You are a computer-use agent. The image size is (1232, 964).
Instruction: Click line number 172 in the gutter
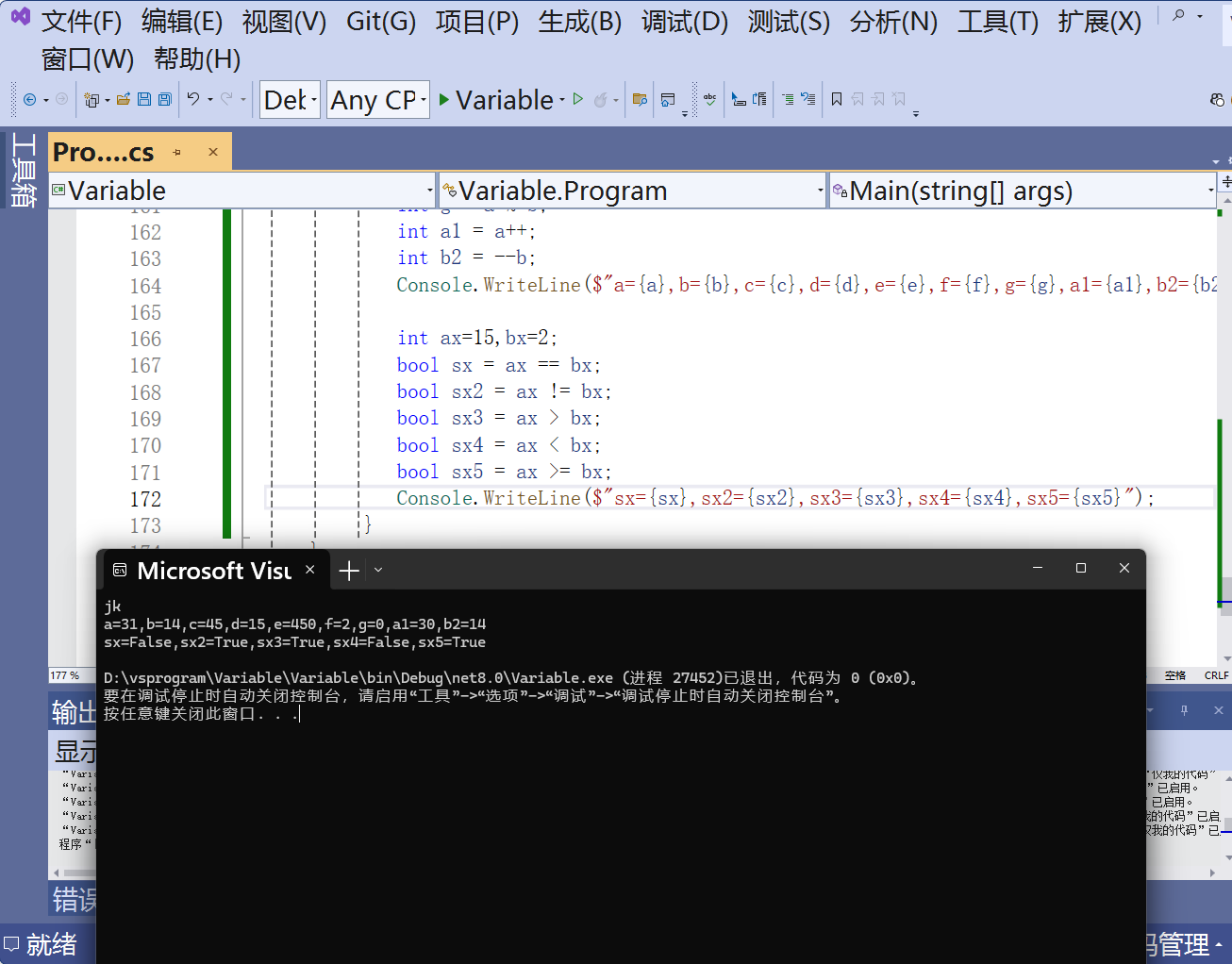coord(145,499)
